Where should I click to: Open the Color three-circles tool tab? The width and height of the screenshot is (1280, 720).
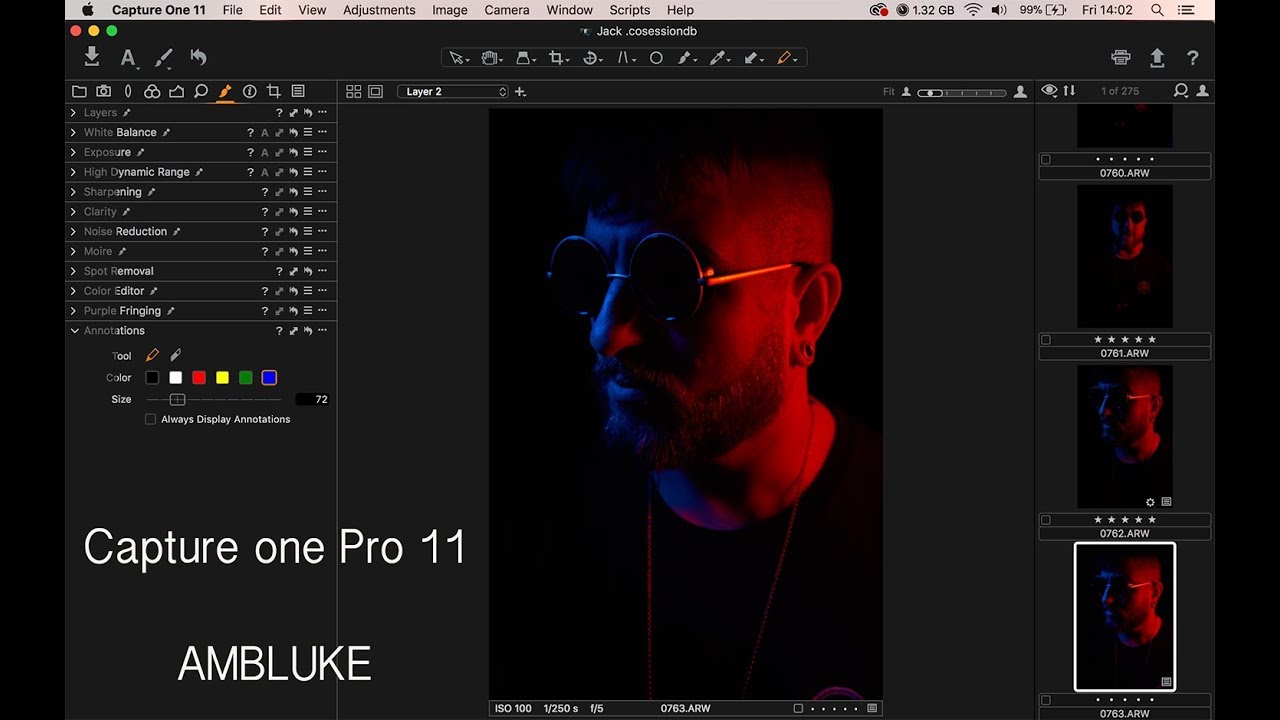152,91
